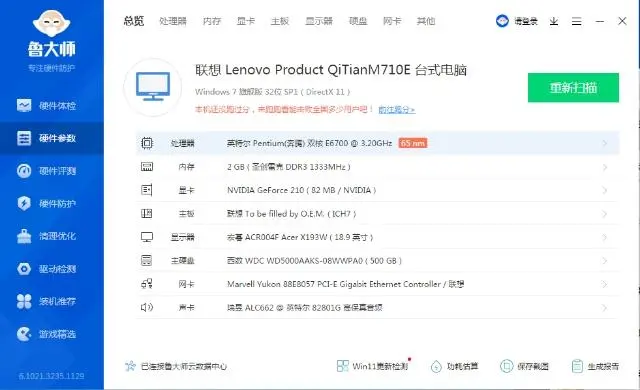Image resolution: width=640 pixels, height=390 pixels.
Task: Expand Acer X193W display row chevron
Action: (x=604, y=237)
